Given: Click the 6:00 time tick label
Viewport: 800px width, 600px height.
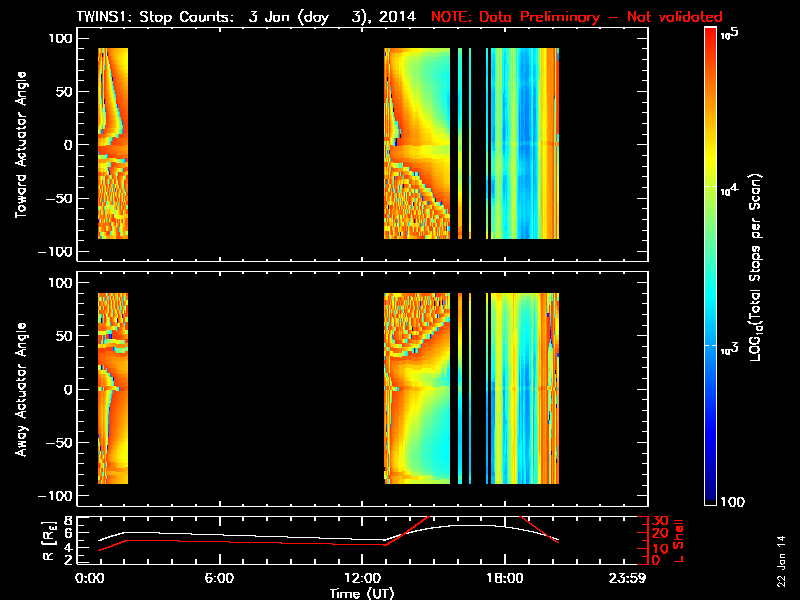Looking at the screenshot, I should tap(219, 580).
